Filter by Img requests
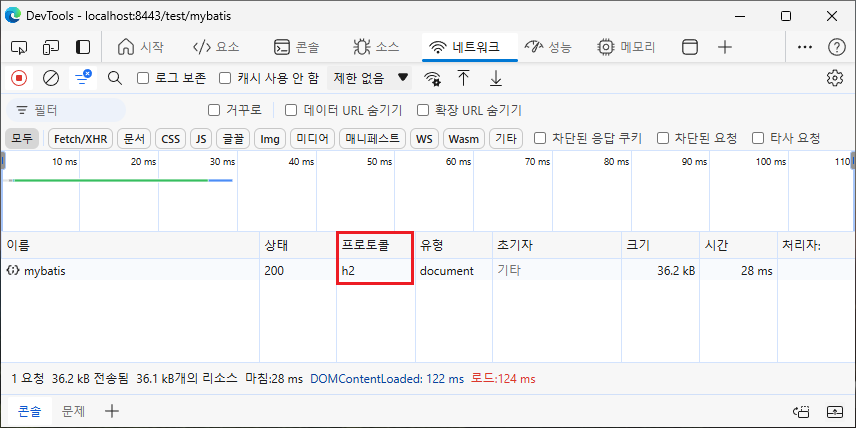 (x=270, y=139)
